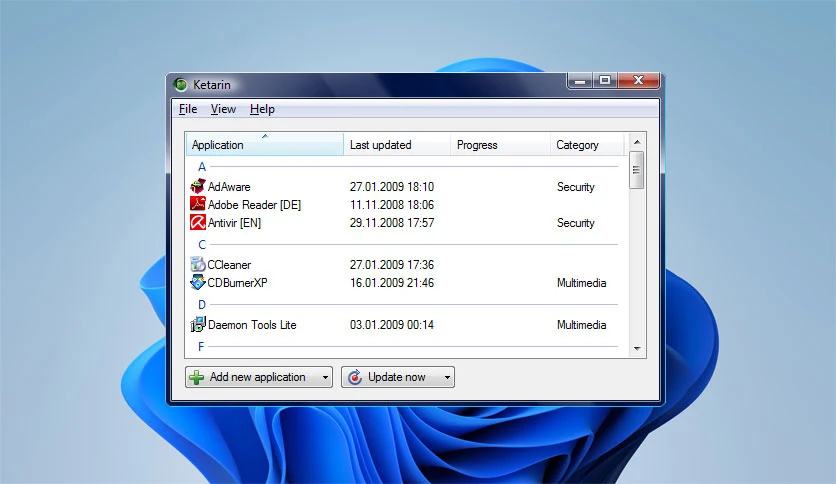The width and height of the screenshot is (836, 484).
Task: Click the date 16.01.2009 21:46
Action: [x=392, y=283]
